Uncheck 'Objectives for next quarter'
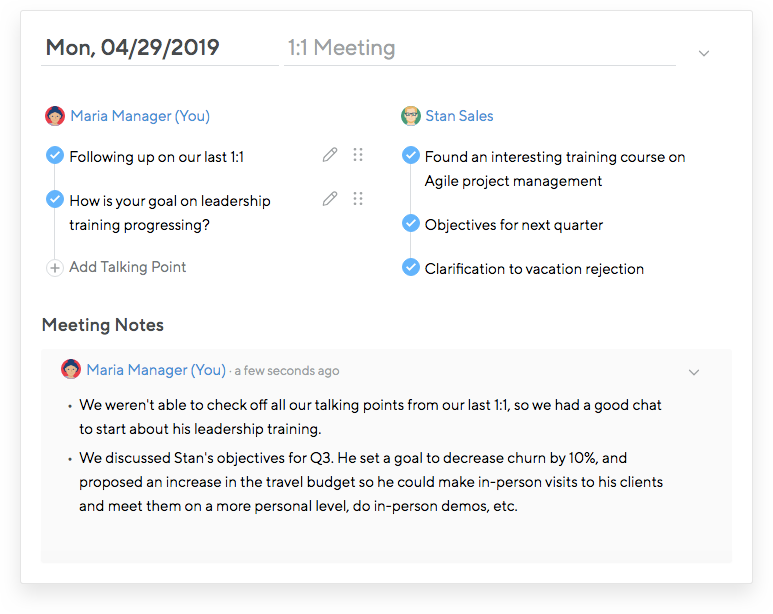The width and height of the screenshot is (773, 614). pos(410,223)
